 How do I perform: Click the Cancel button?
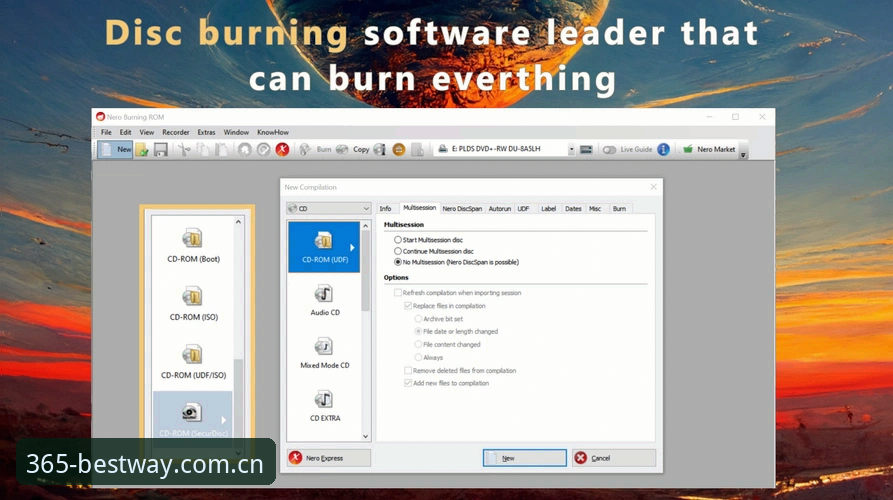[614, 458]
